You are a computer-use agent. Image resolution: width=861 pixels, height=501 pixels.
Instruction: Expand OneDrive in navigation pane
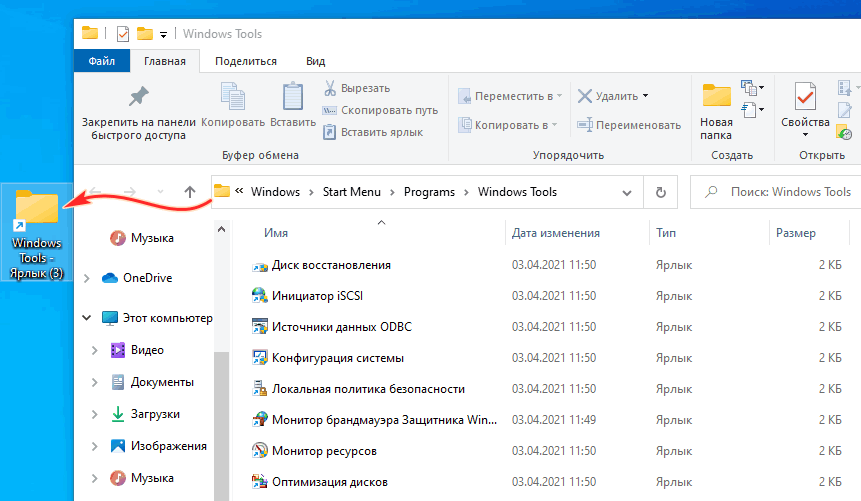[x=86, y=279]
